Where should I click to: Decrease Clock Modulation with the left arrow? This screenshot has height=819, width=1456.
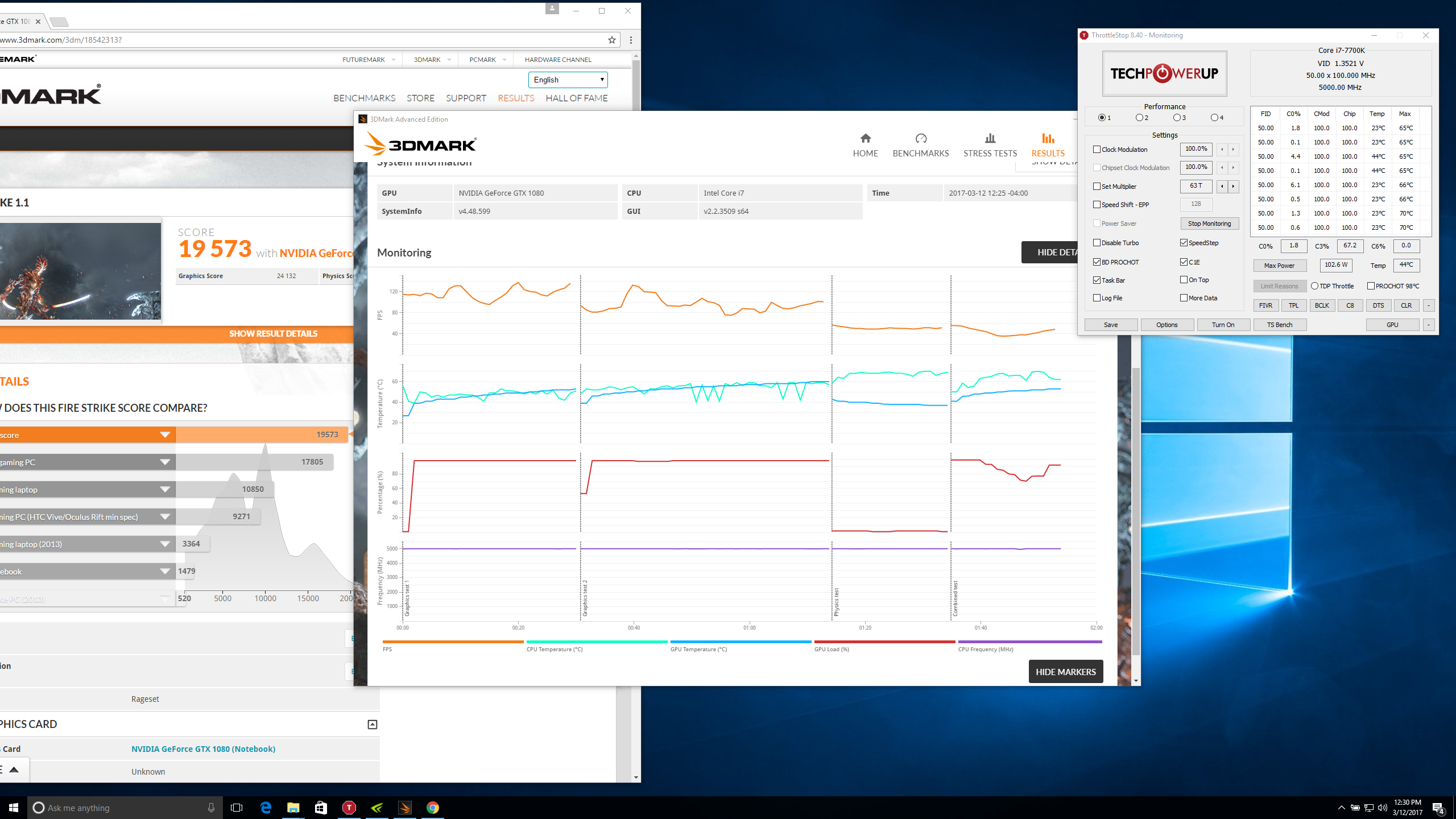click(1222, 150)
